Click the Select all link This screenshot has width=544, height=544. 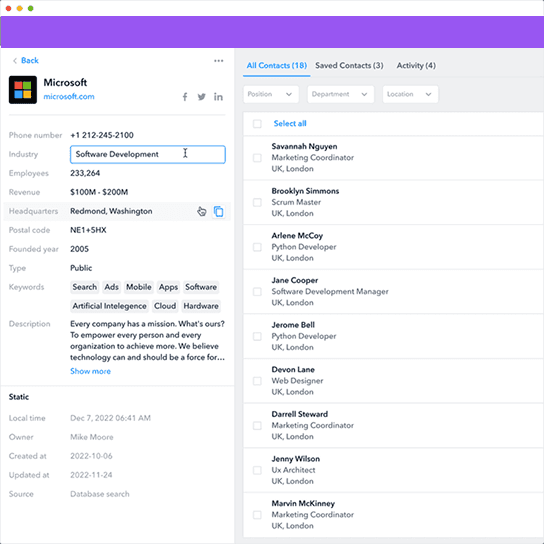coord(290,124)
